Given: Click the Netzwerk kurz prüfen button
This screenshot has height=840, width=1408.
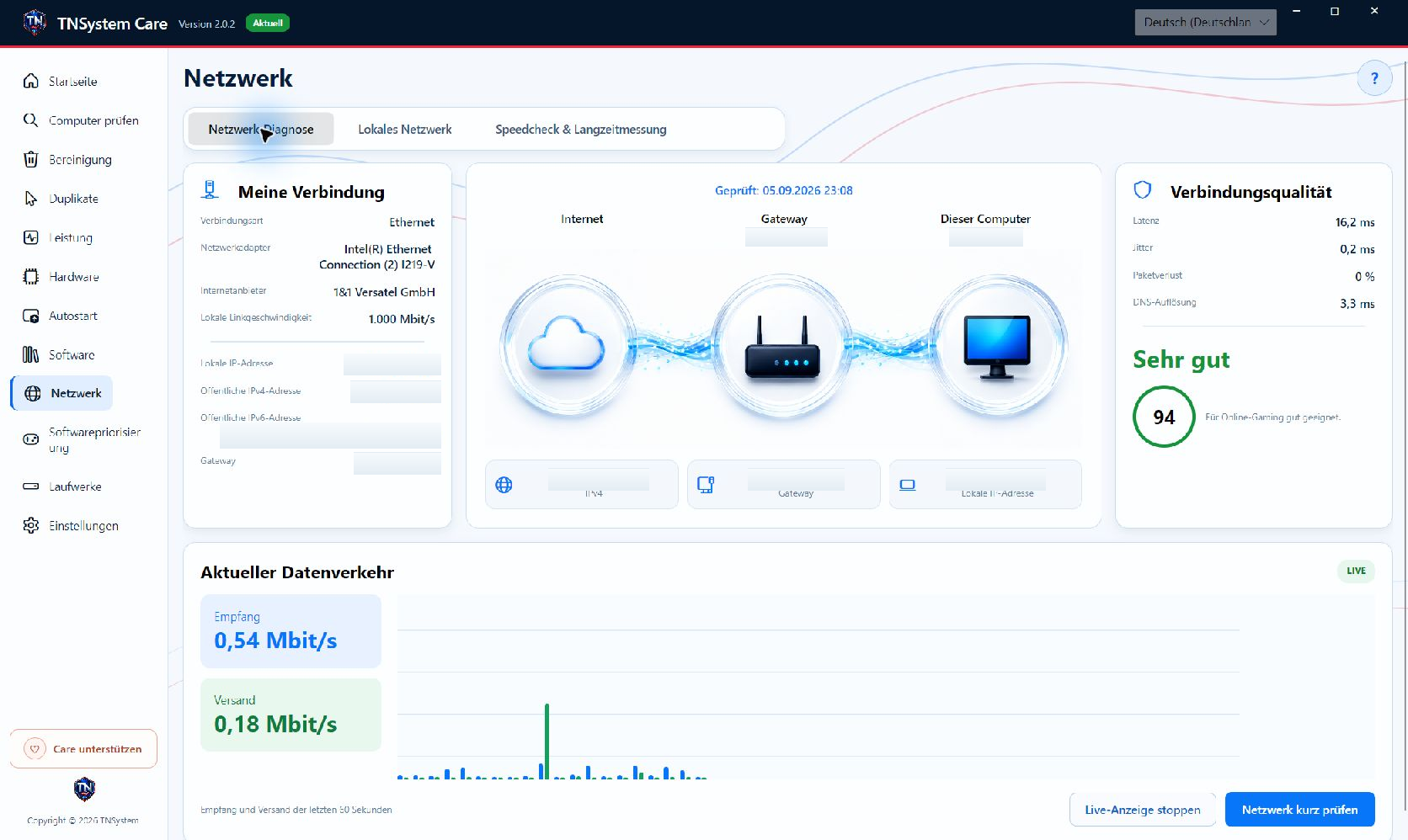Looking at the screenshot, I should (x=1299, y=810).
